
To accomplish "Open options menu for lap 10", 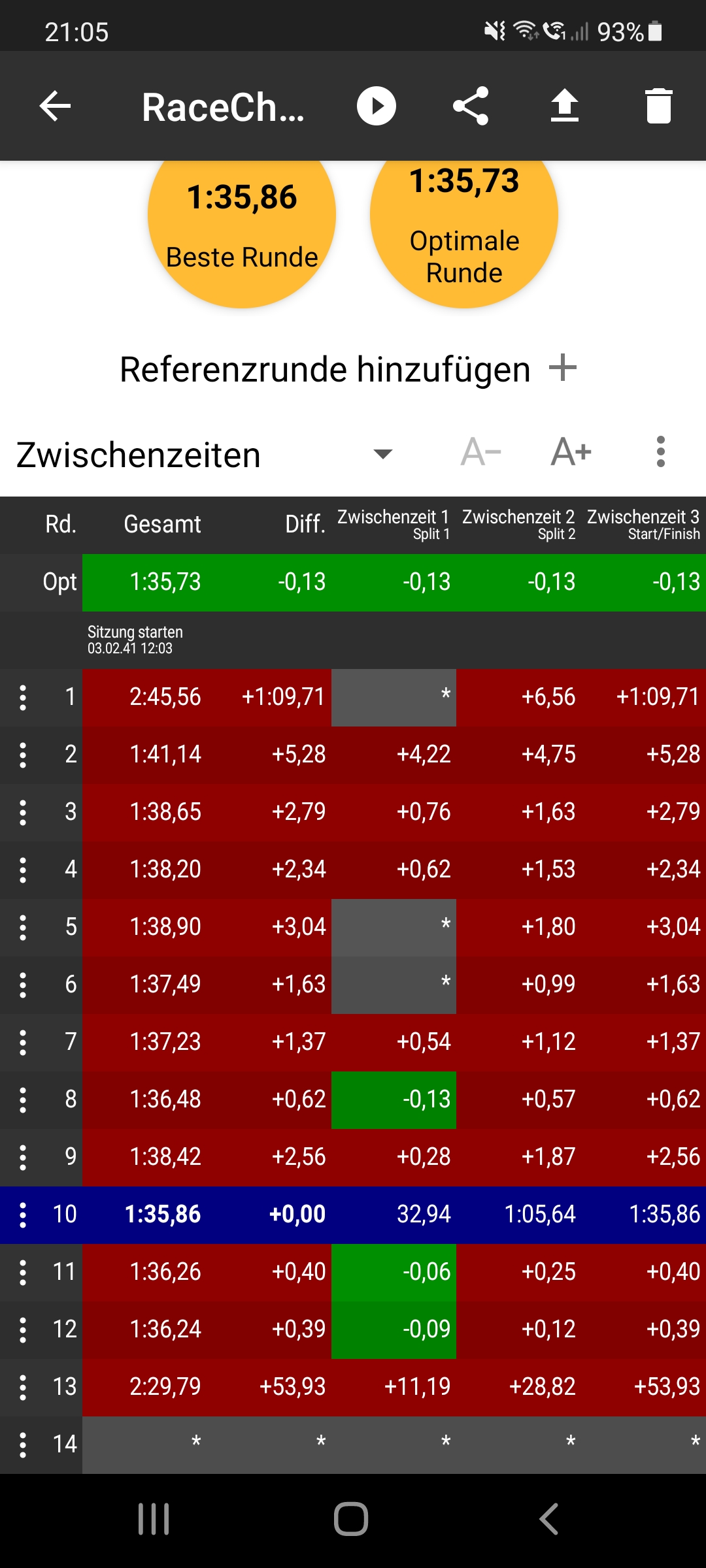I will point(23,1215).
